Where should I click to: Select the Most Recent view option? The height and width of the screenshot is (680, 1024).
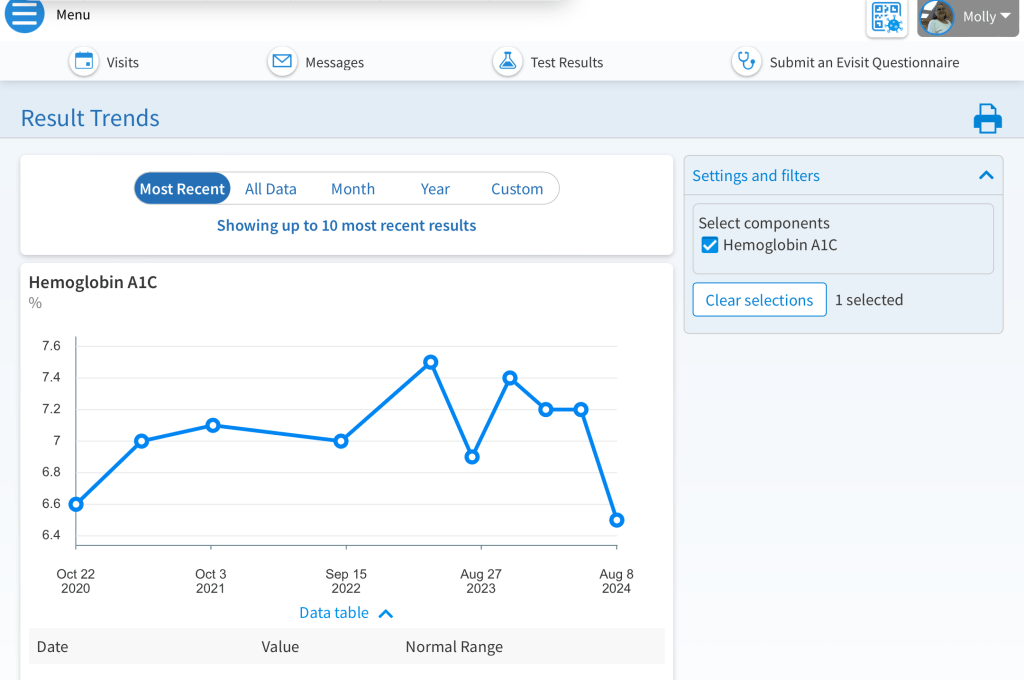click(x=182, y=189)
